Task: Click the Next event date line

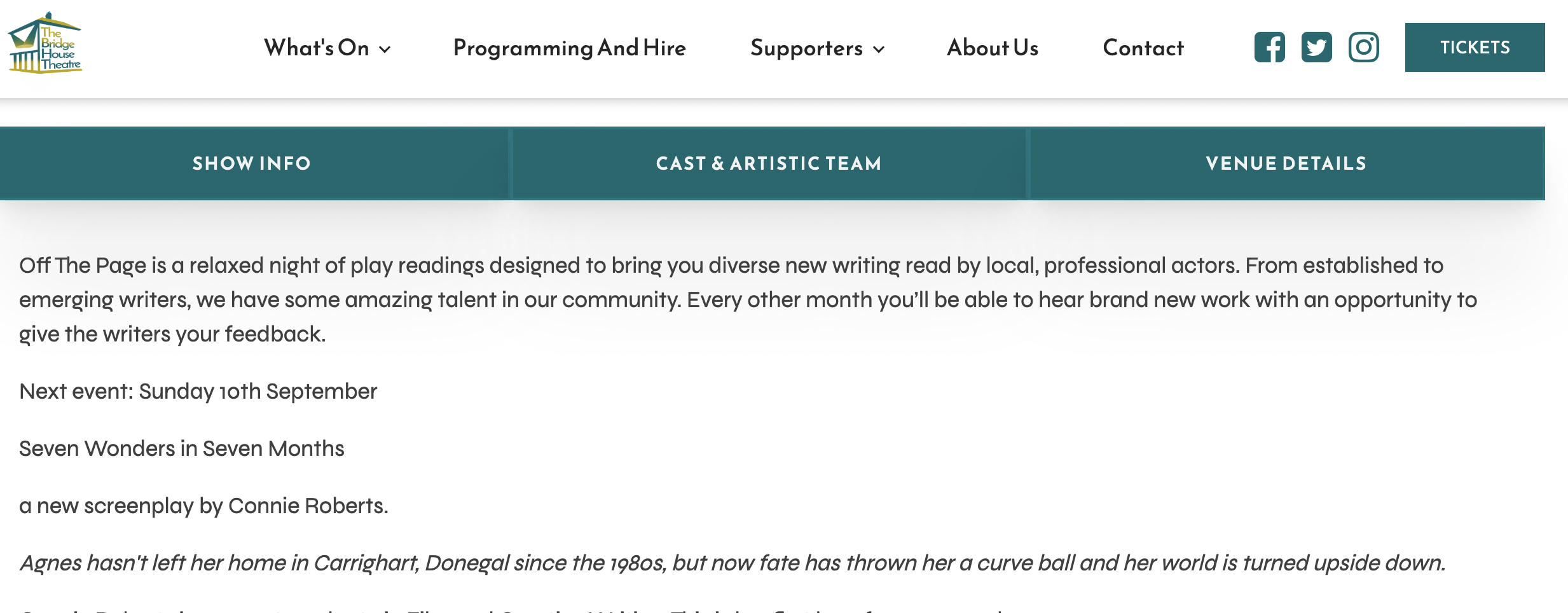Action: coord(198,391)
